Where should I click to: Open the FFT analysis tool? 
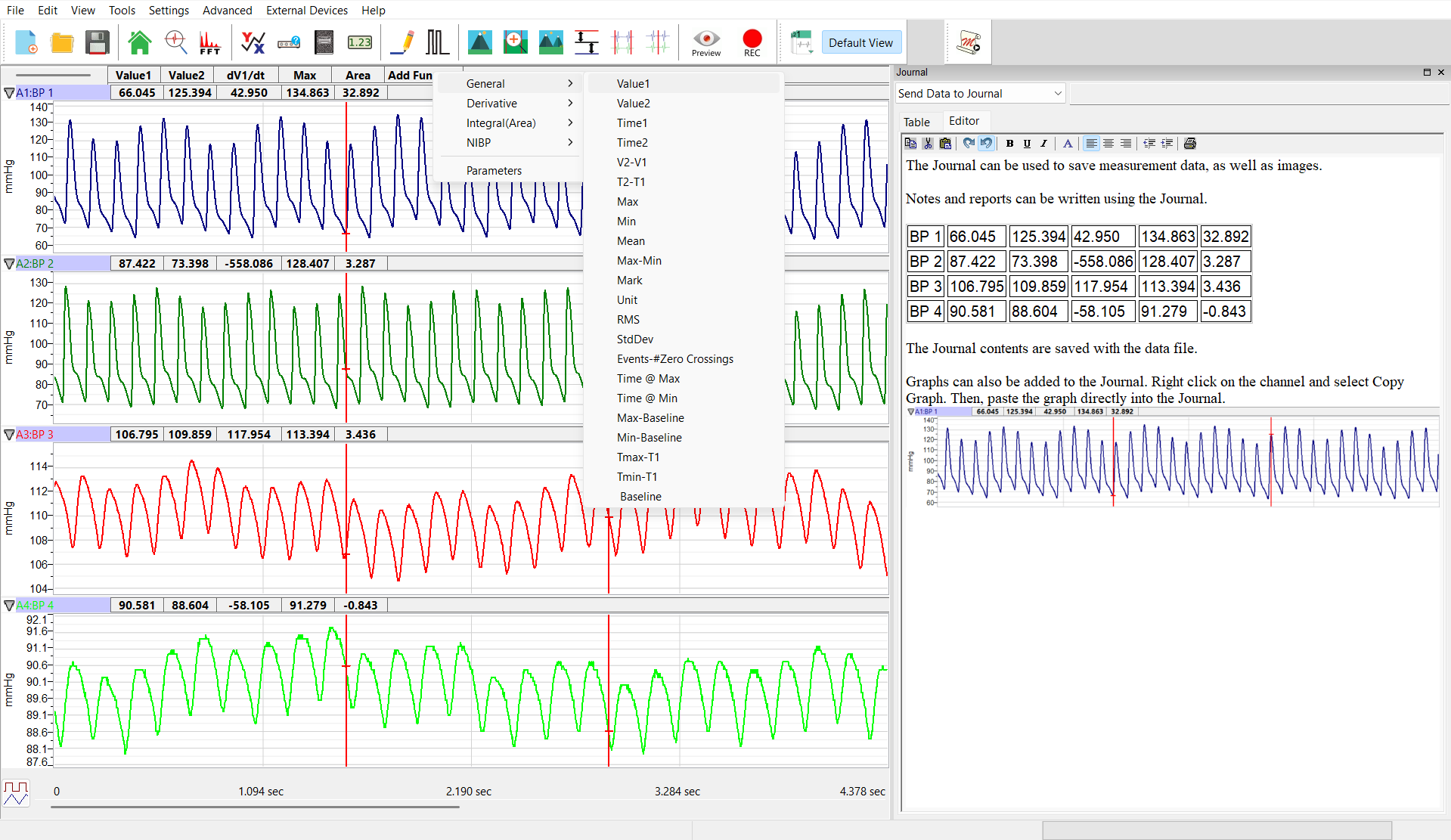pyautogui.click(x=210, y=42)
